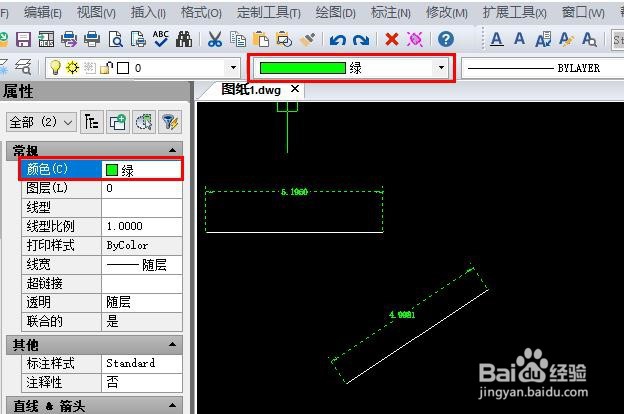Click the batch plot printer icon
The width and height of the screenshot is (624, 414).
tap(69, 39)
